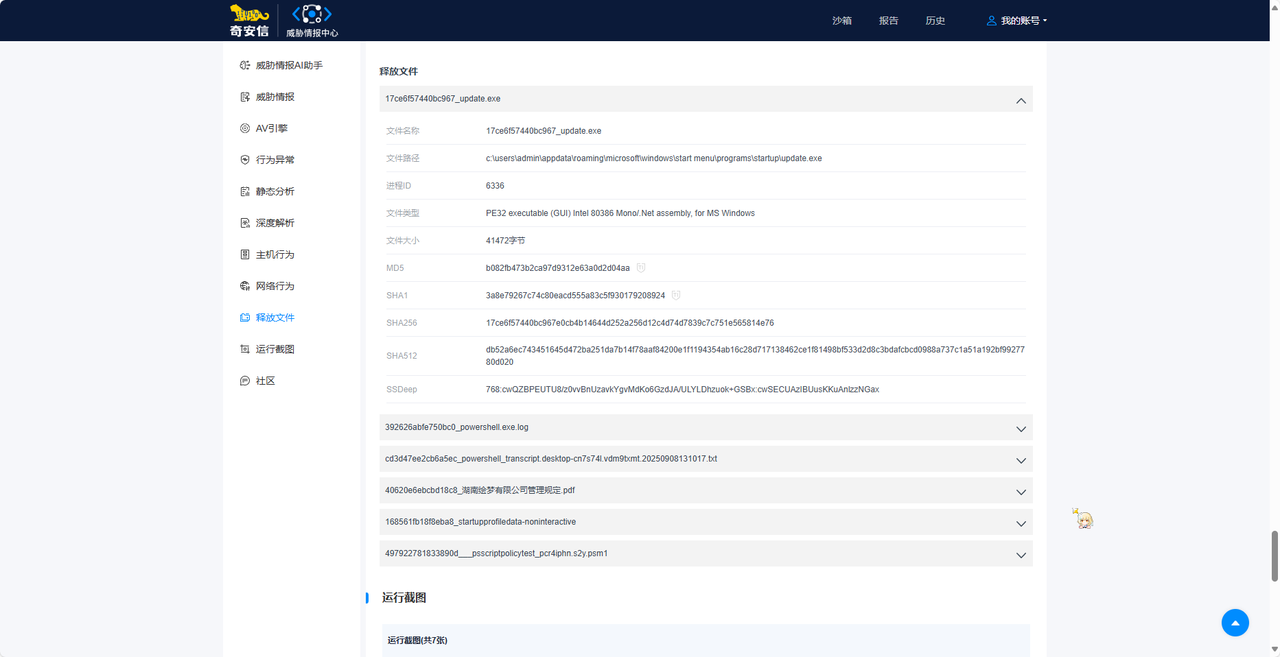
Task: Open the 沙箱 top menu item
Action: click(x=842, y=21)
